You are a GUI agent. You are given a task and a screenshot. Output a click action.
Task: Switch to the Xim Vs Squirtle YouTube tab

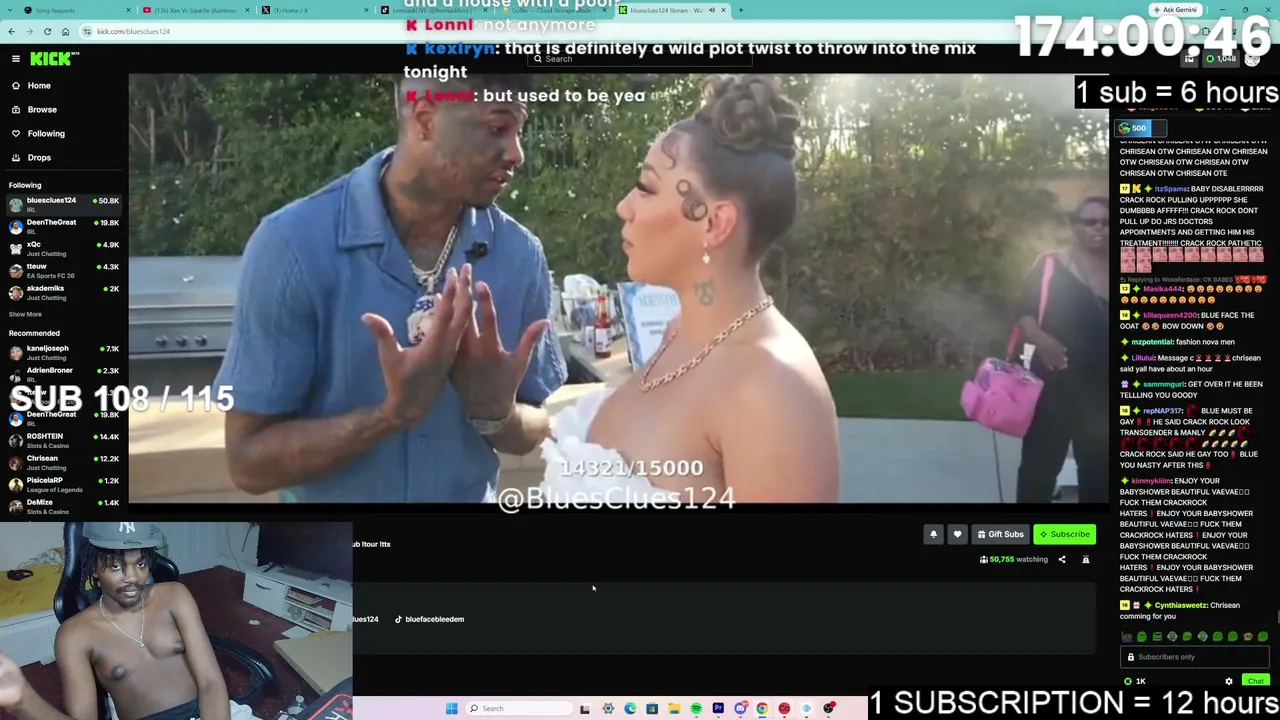pos(197,10)
